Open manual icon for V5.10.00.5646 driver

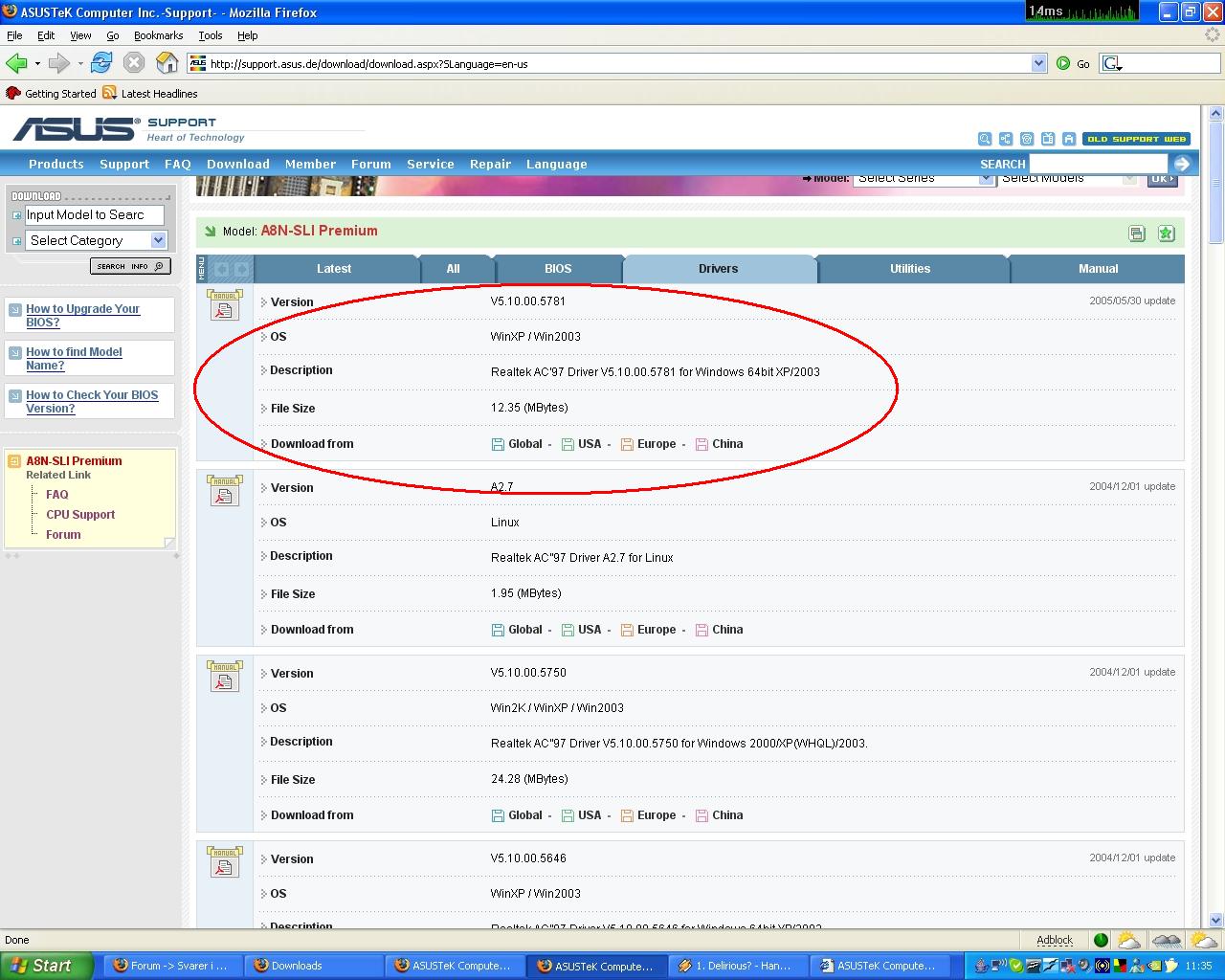pos(225,861)
